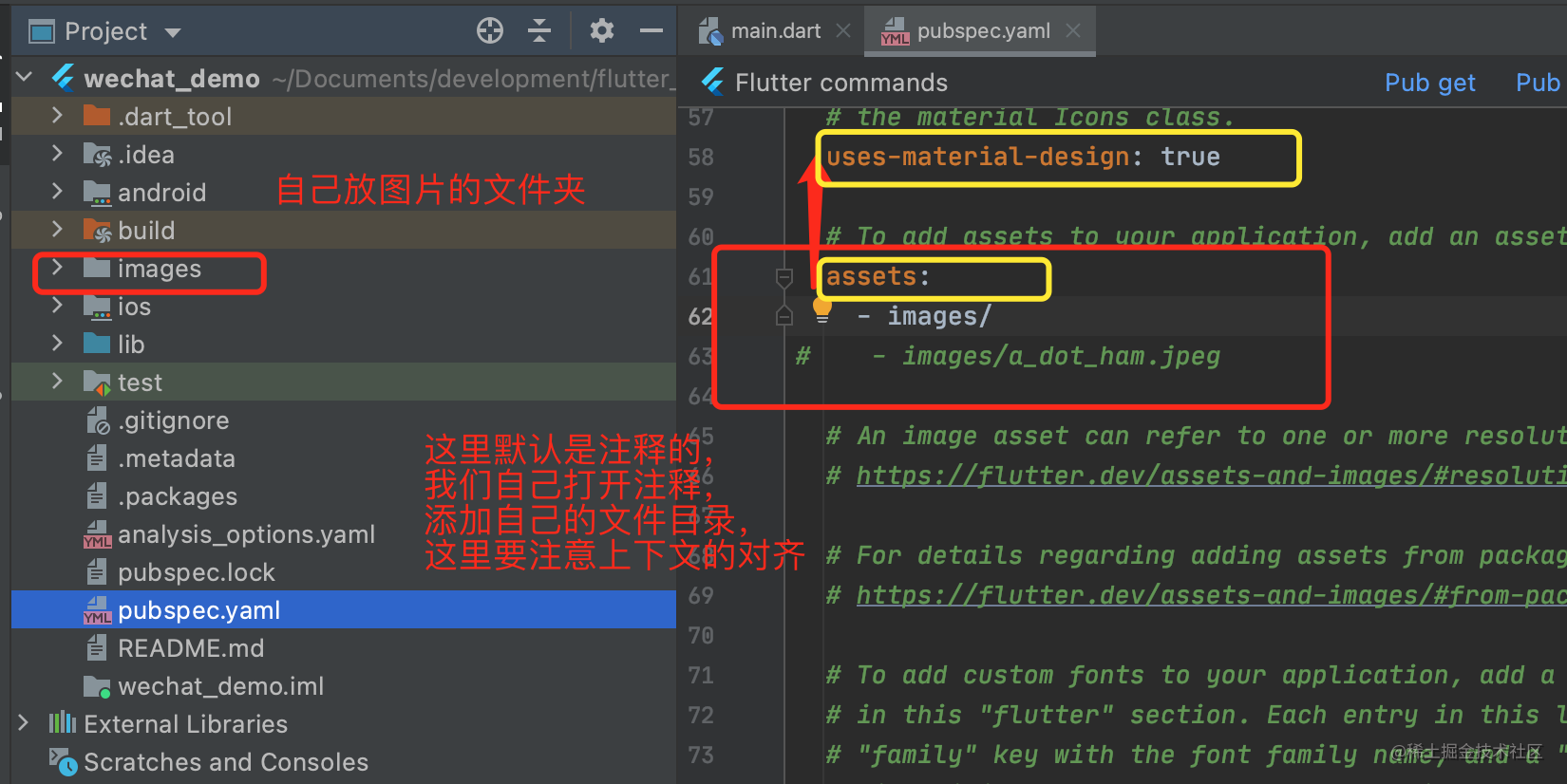Select .metadata file in tree
Image resolution: width=1567 pixels, height=784 pixels.
point(177,458)
